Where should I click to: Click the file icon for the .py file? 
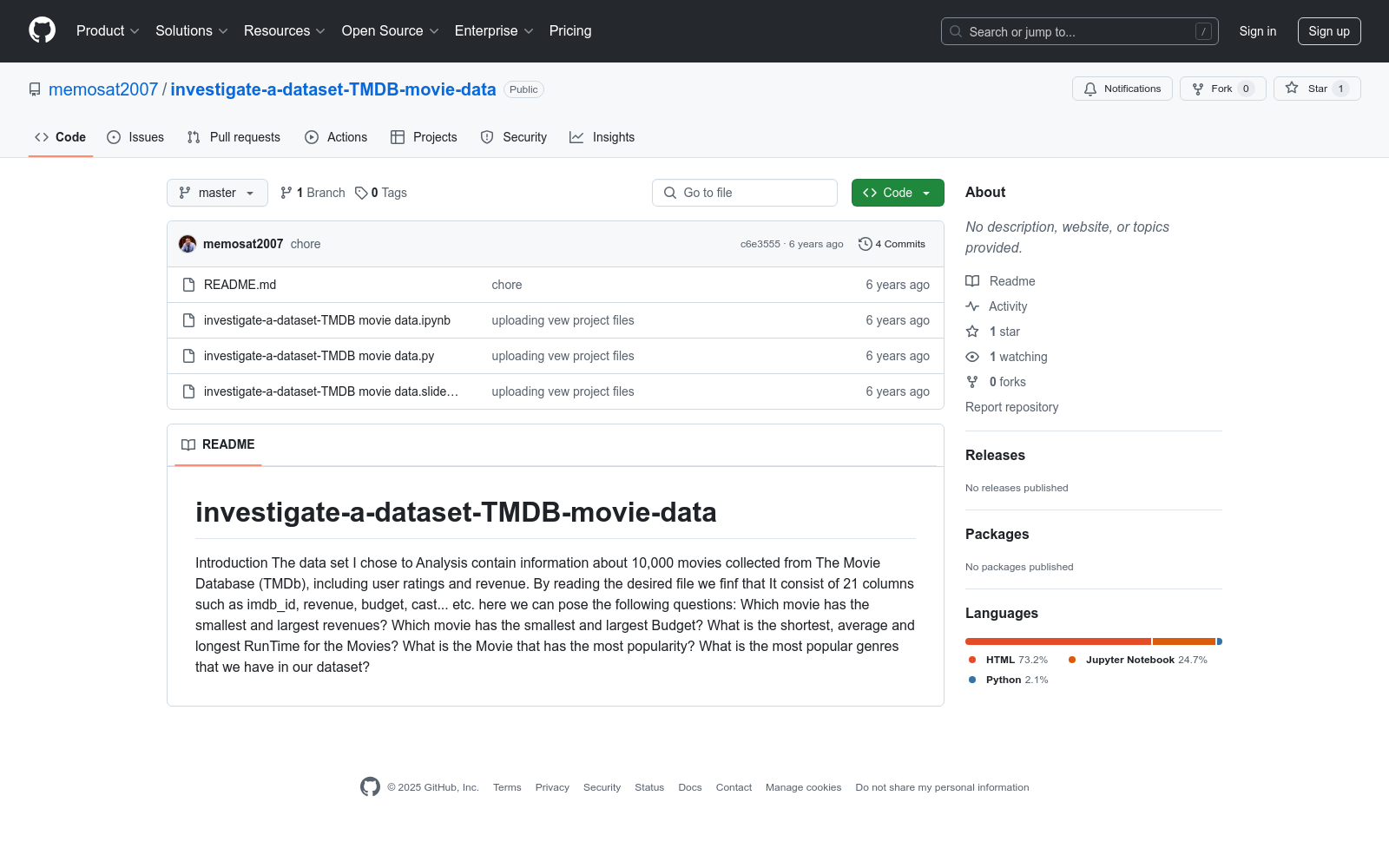click(189, 356)
